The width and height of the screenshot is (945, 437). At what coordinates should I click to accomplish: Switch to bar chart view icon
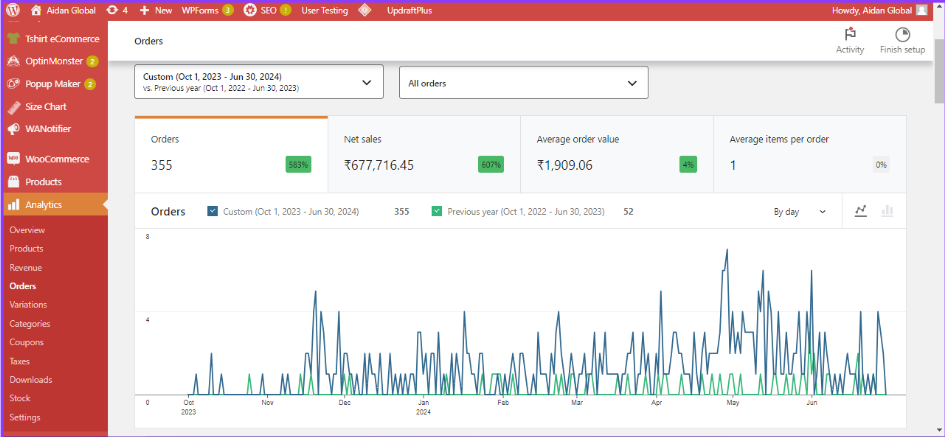(887, 211)
